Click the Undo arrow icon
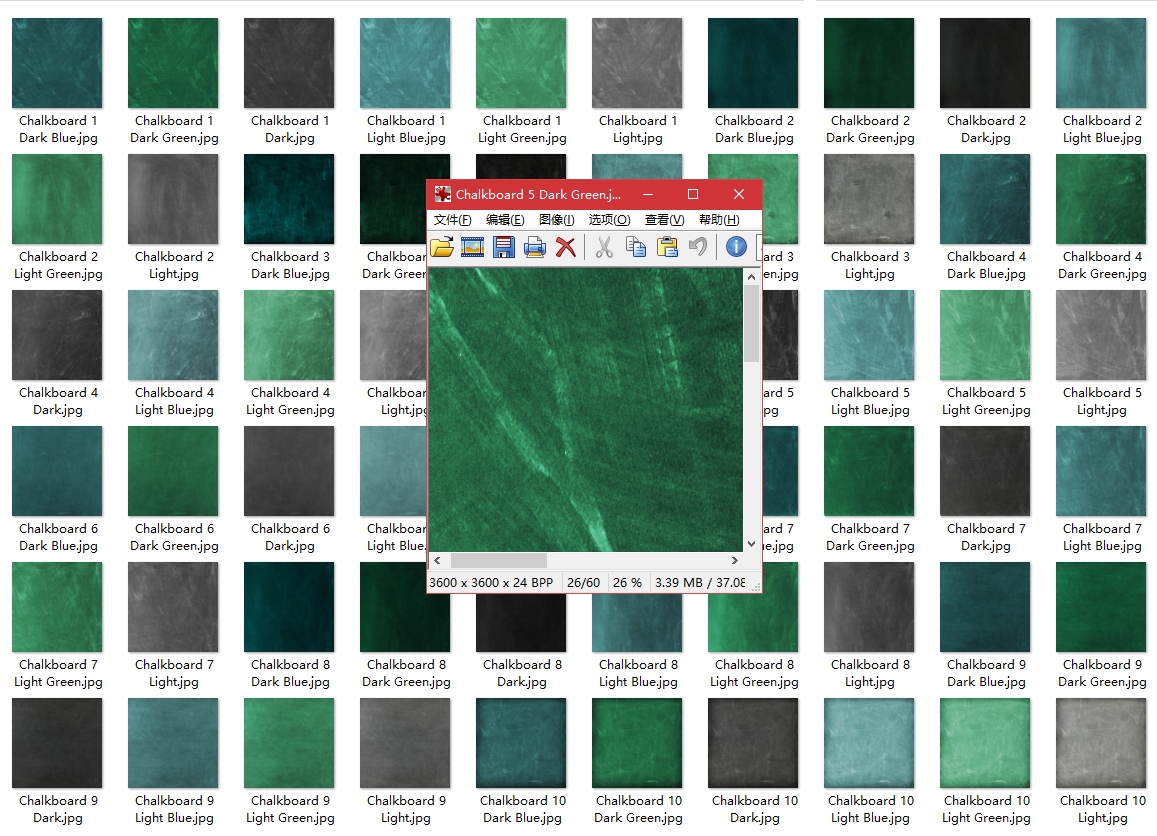This screenshot has height=836, width=1157. 698,247
